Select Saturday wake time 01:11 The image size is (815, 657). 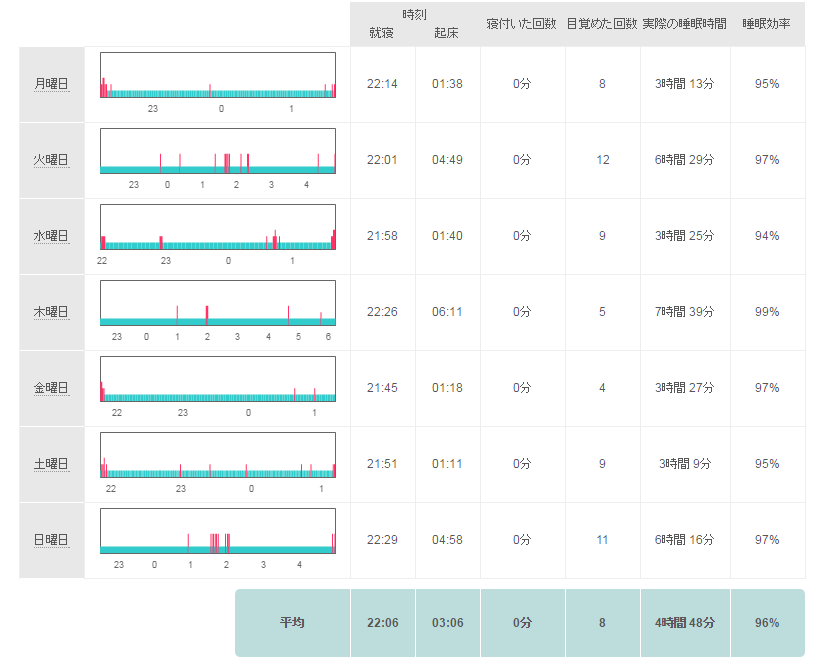tap(447, 464)
